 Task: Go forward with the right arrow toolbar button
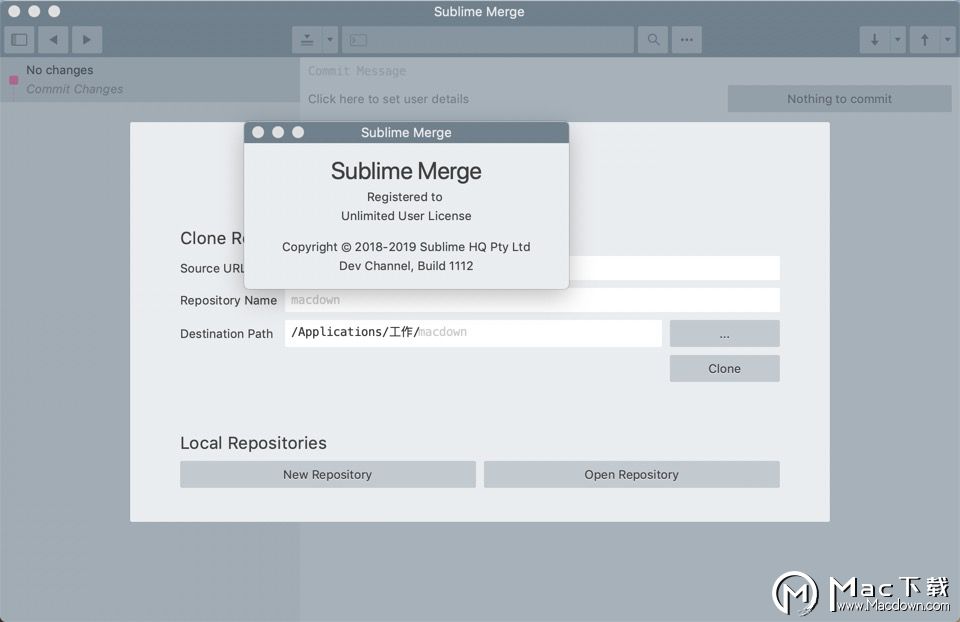[x=87, y=40]
